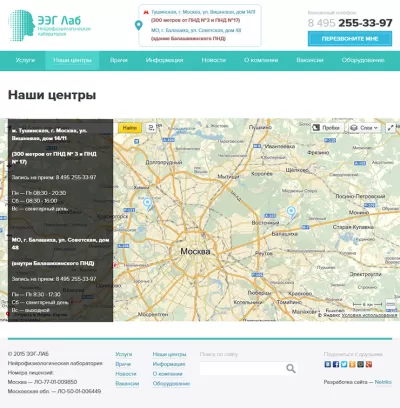Click the Тушинская address link in header
This screenshot has height=408, width=400.
point(203,12)
